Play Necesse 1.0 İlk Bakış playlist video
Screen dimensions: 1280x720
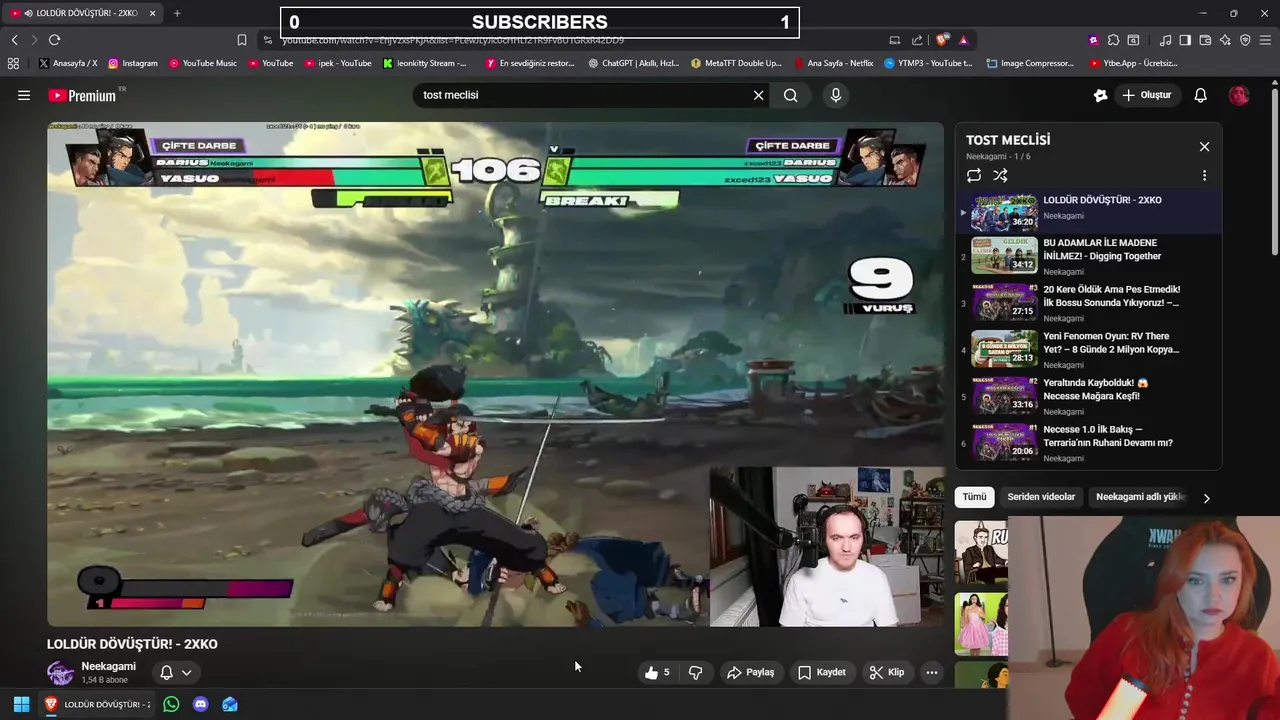point(1088,443)
